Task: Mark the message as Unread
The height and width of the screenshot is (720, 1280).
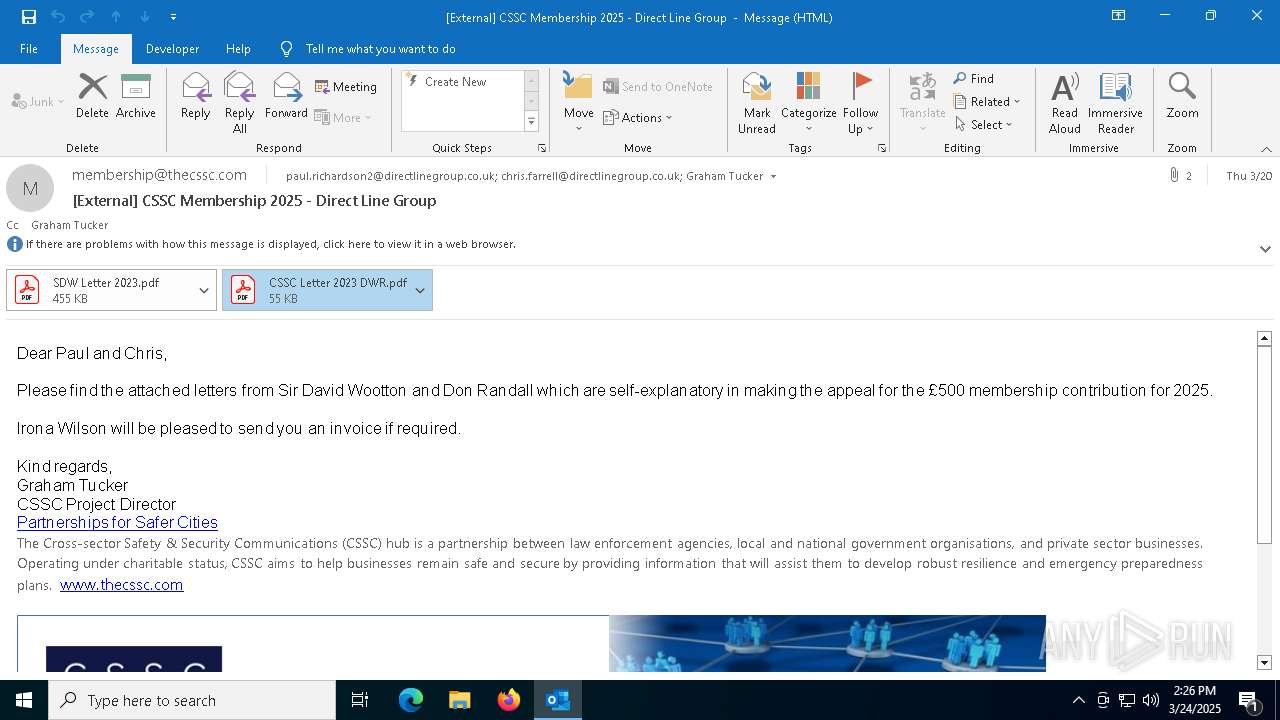Action: [757, 103]
